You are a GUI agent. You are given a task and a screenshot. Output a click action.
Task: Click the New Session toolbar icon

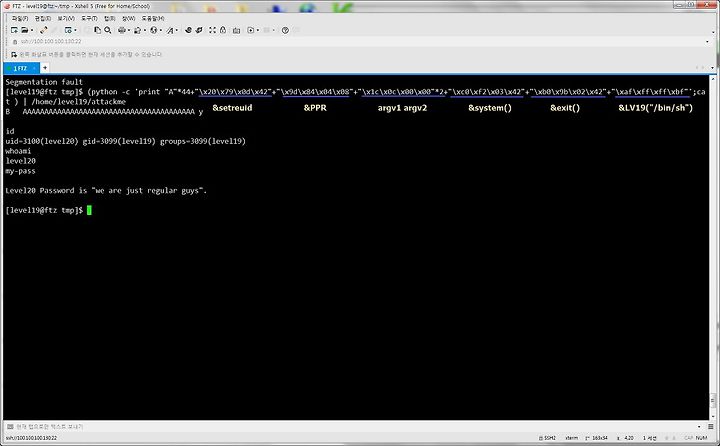point(14,30)
